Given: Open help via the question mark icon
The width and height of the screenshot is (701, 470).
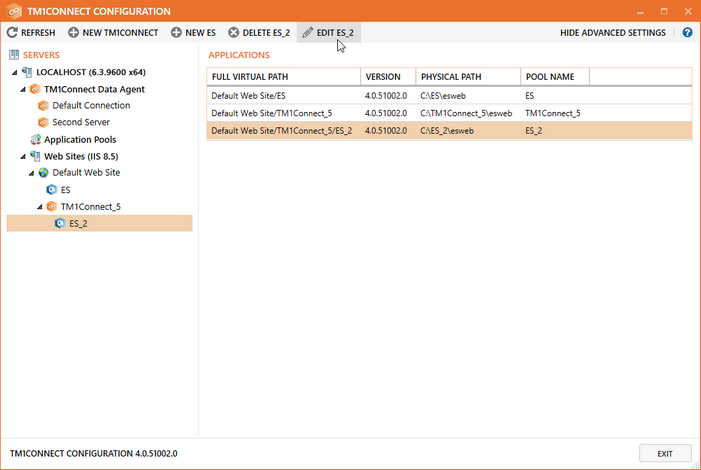Looking at the screenshot, I should point(687,32).
